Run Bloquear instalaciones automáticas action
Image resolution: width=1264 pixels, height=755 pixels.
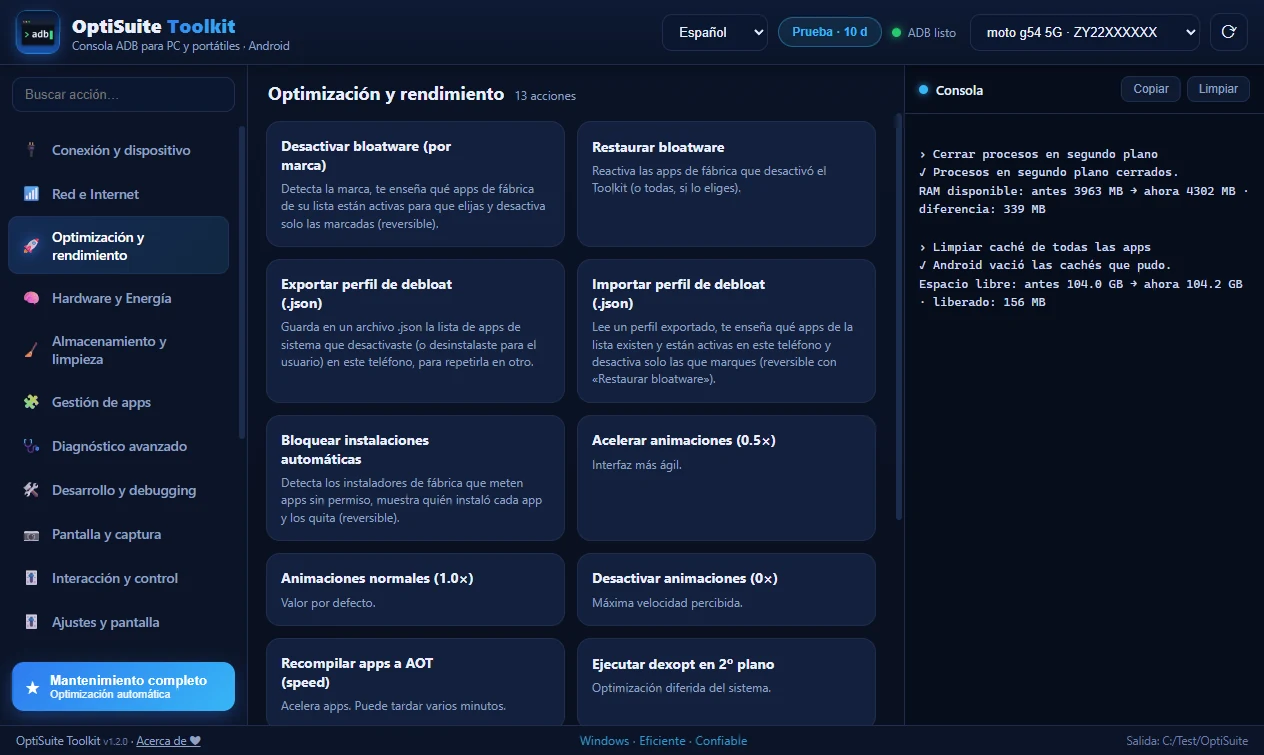click(415, 478)
